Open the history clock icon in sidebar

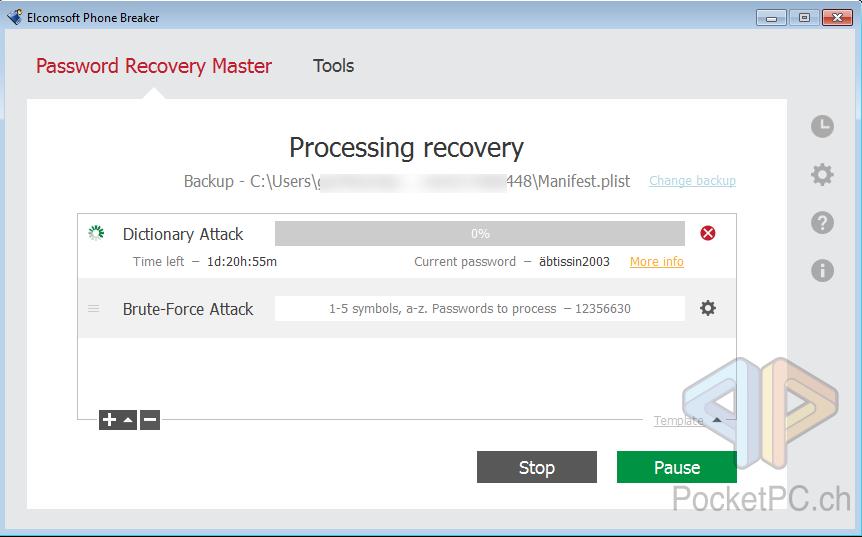click(x=822, y=126)
